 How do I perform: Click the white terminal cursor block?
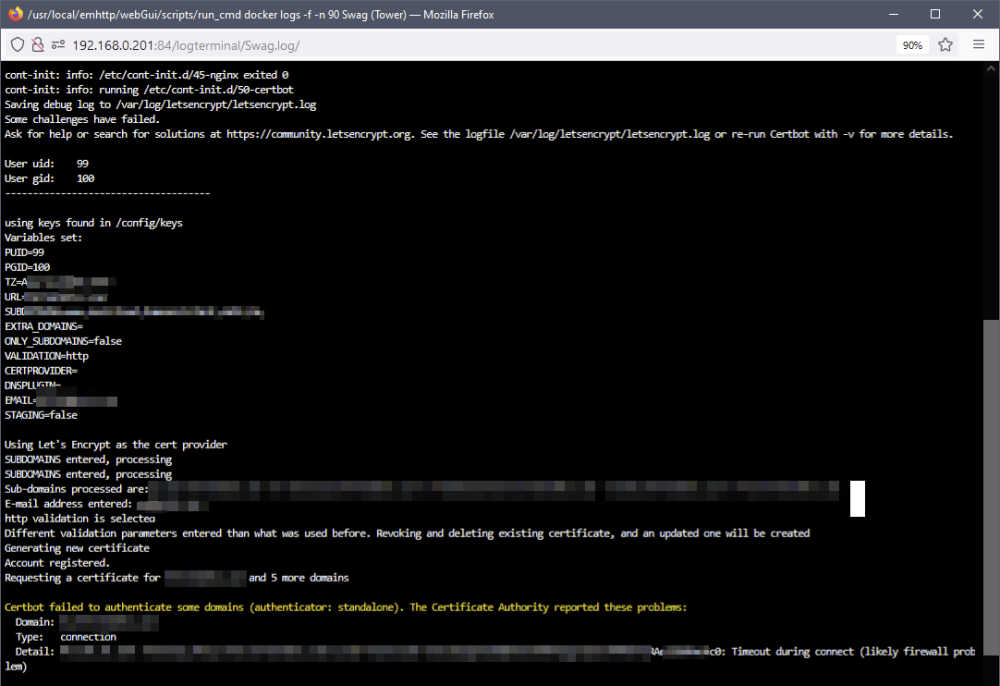pos(857,499)
